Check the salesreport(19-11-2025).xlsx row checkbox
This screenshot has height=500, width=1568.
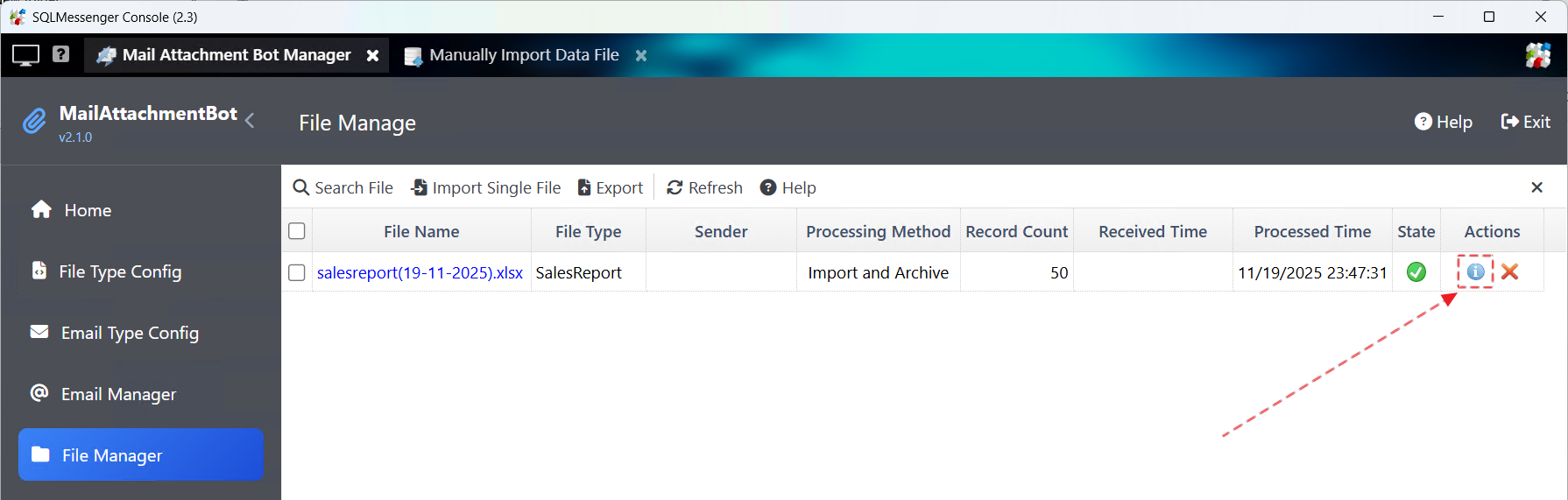coord(297,272)
